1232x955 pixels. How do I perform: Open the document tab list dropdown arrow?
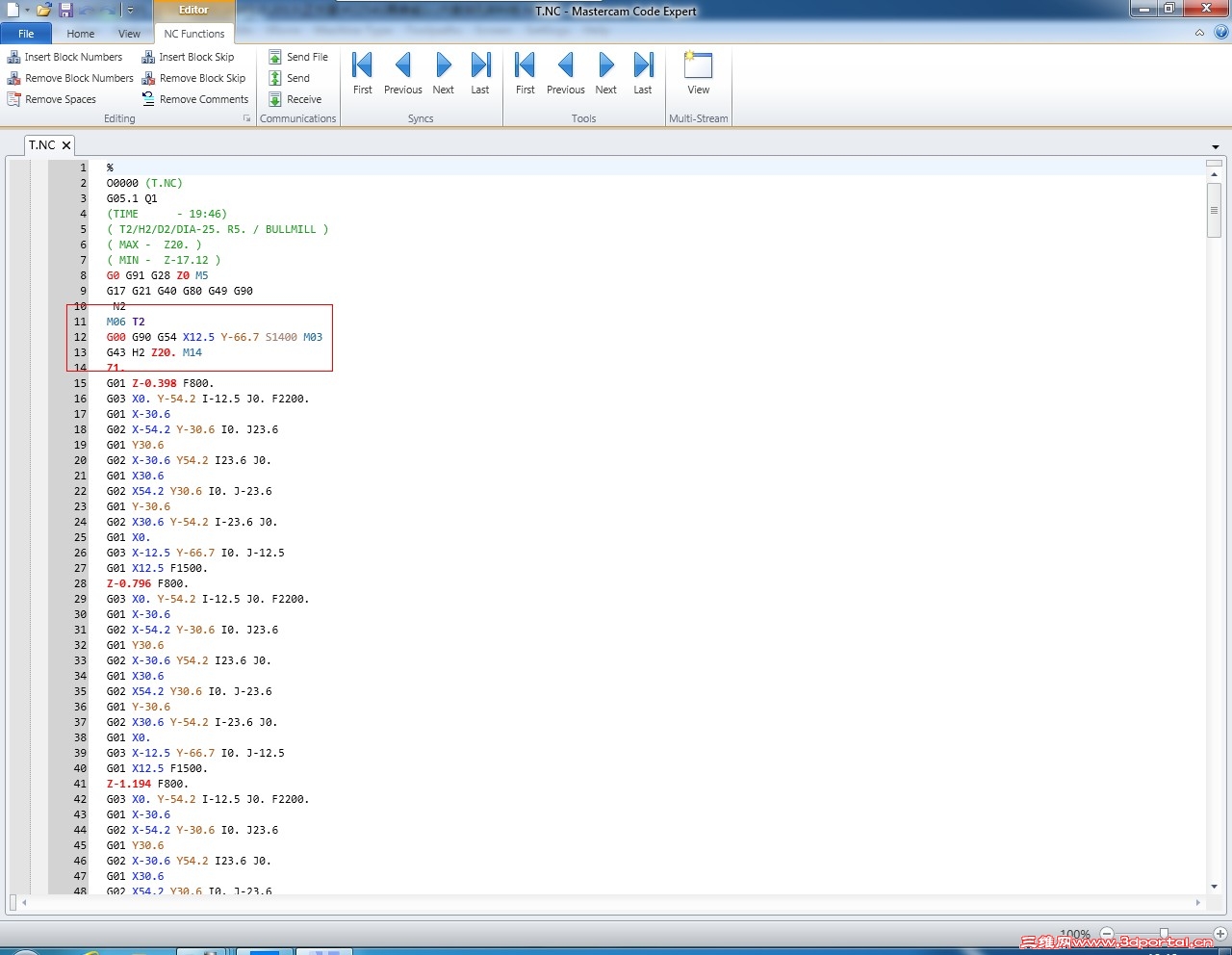pyautogui.click(x=1216, y=146)
